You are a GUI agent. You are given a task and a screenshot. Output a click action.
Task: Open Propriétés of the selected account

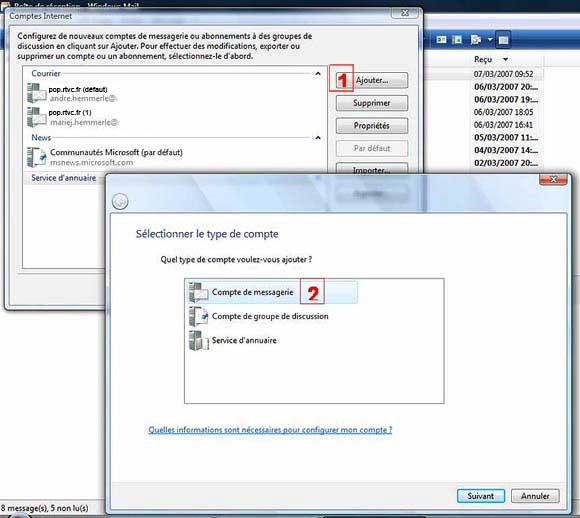click(x=372, y=126)
